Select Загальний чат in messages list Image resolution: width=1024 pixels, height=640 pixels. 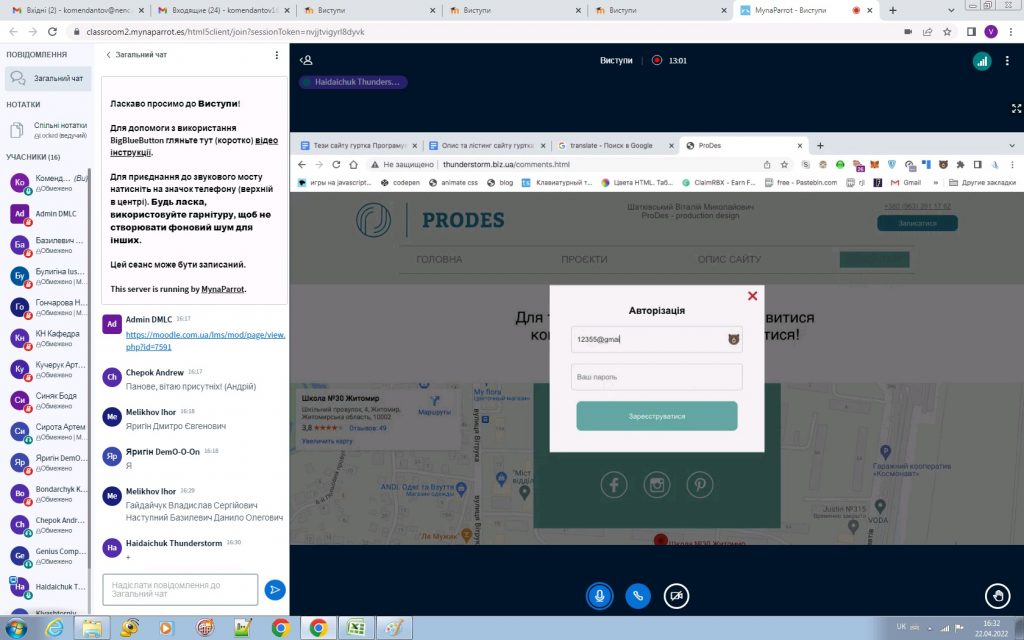46,78
